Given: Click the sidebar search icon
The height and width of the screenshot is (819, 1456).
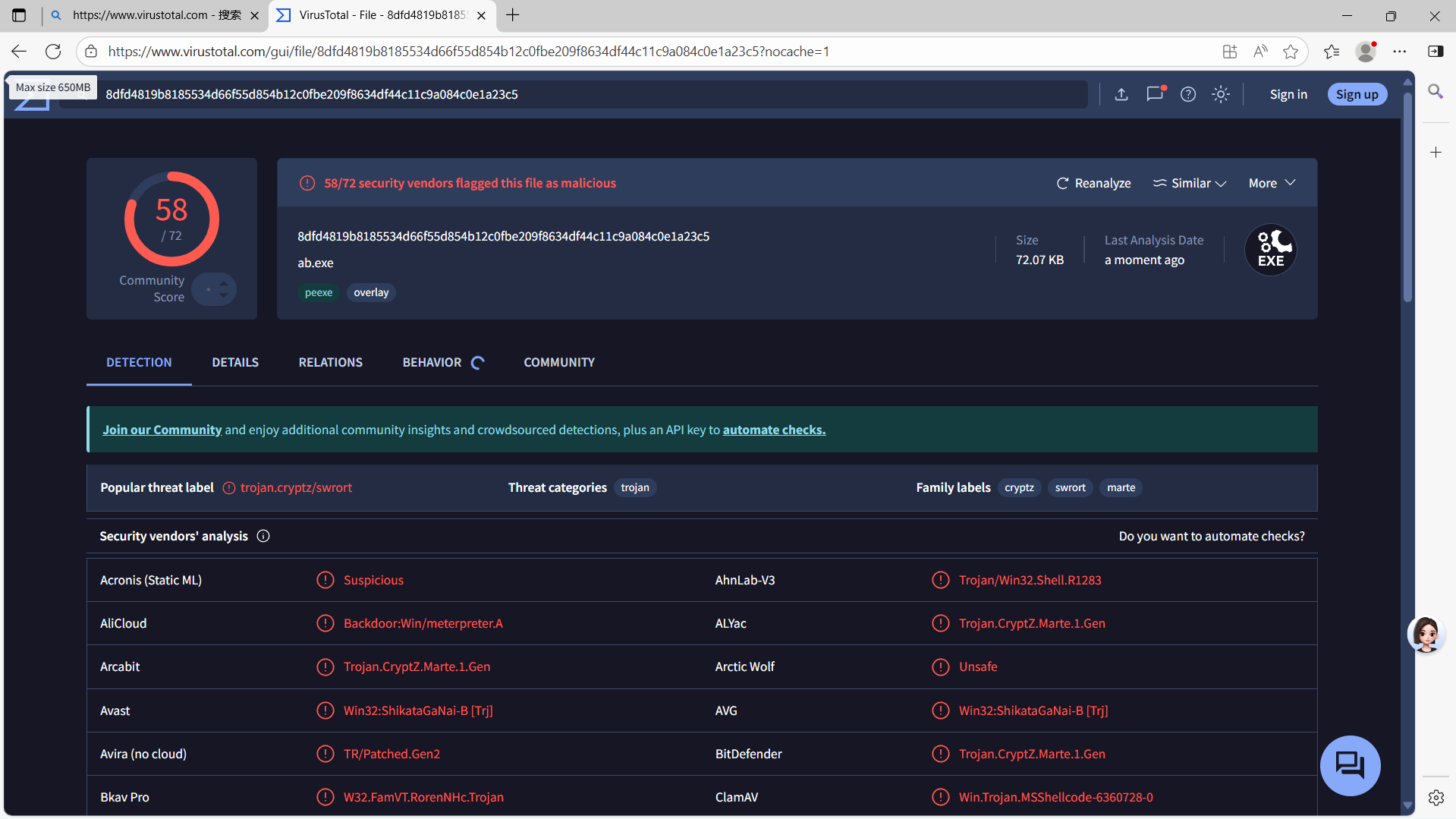Looking at the screenshot, I should pyautogui.click(x=1436, y=91).
